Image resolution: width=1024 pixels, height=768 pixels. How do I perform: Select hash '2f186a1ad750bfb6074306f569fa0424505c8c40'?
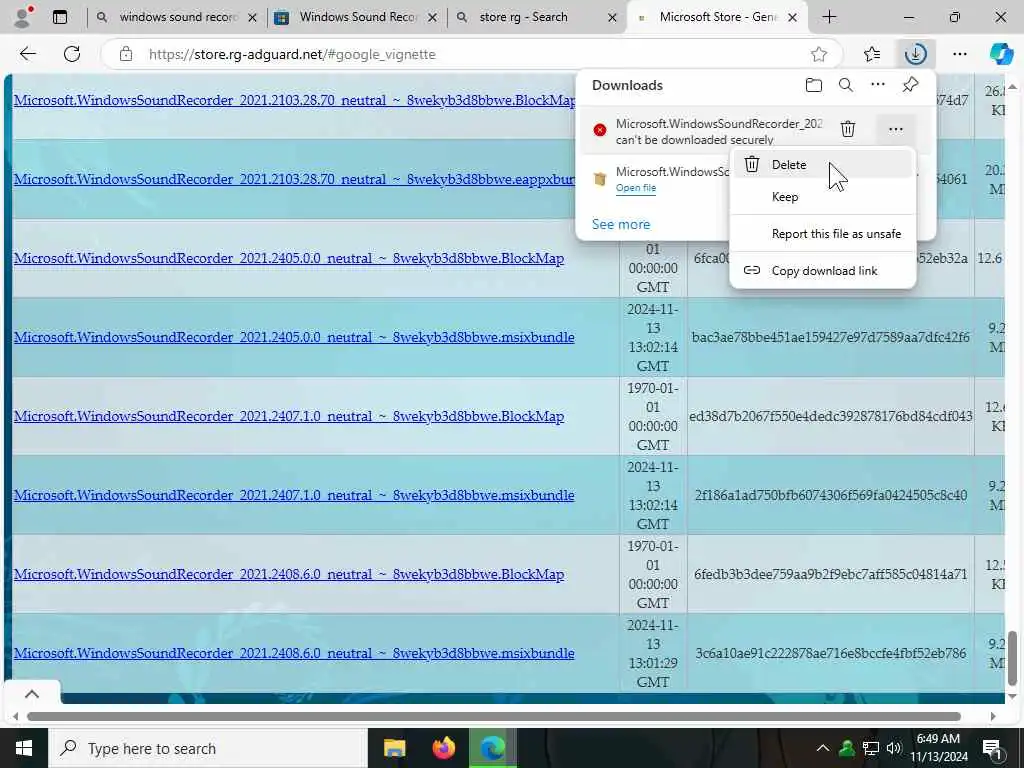pyautogui.click(x=831, y=496)
